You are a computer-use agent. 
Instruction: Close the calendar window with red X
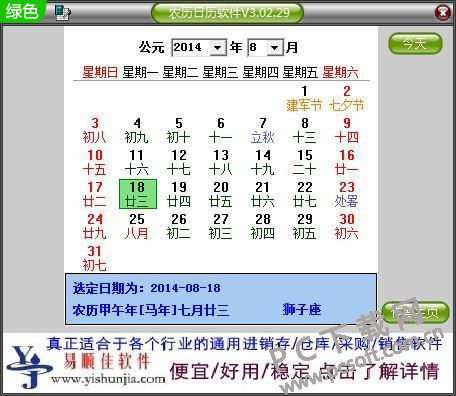(x=443, y=13)
